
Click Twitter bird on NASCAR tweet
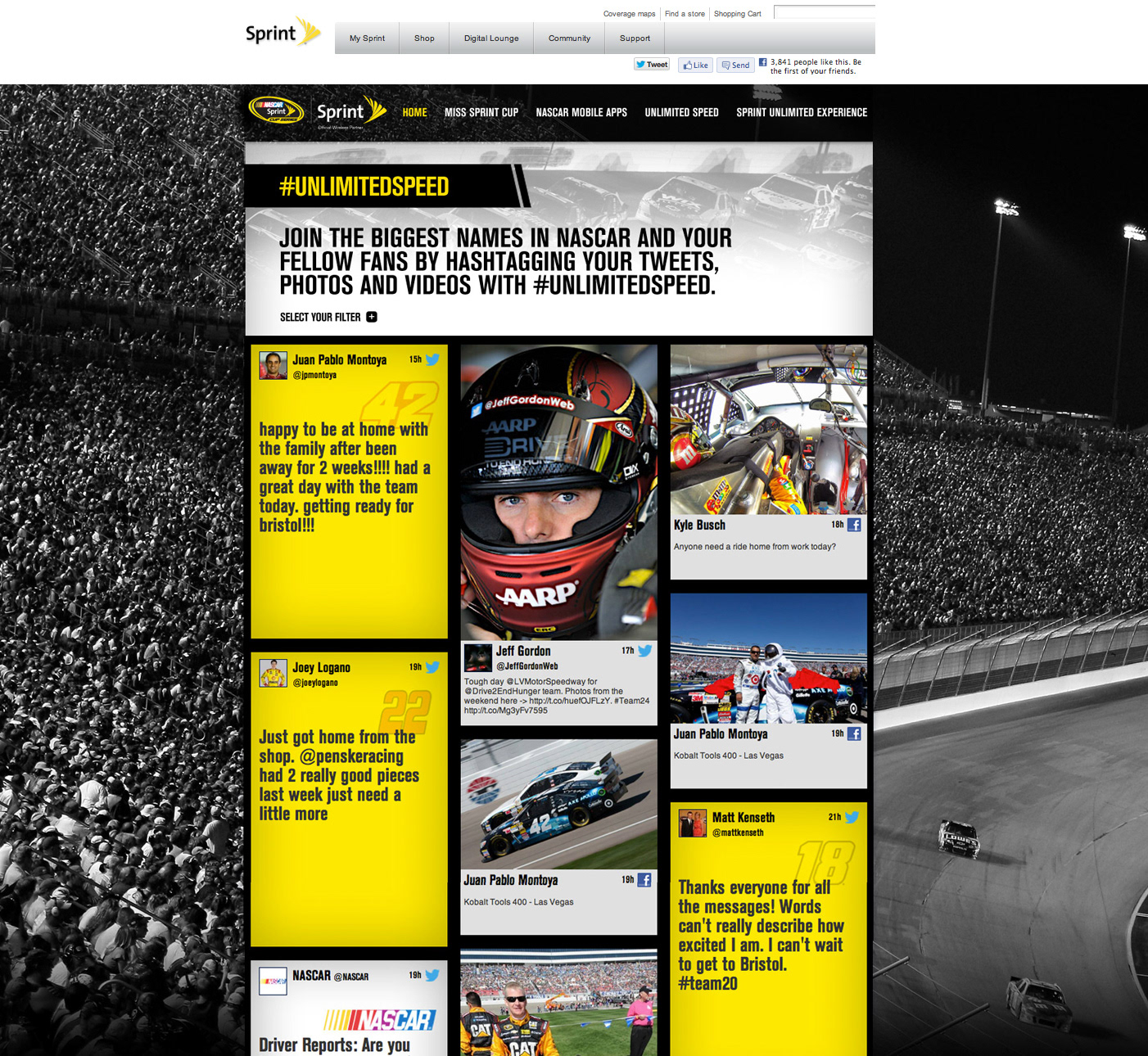coord(432,975)
